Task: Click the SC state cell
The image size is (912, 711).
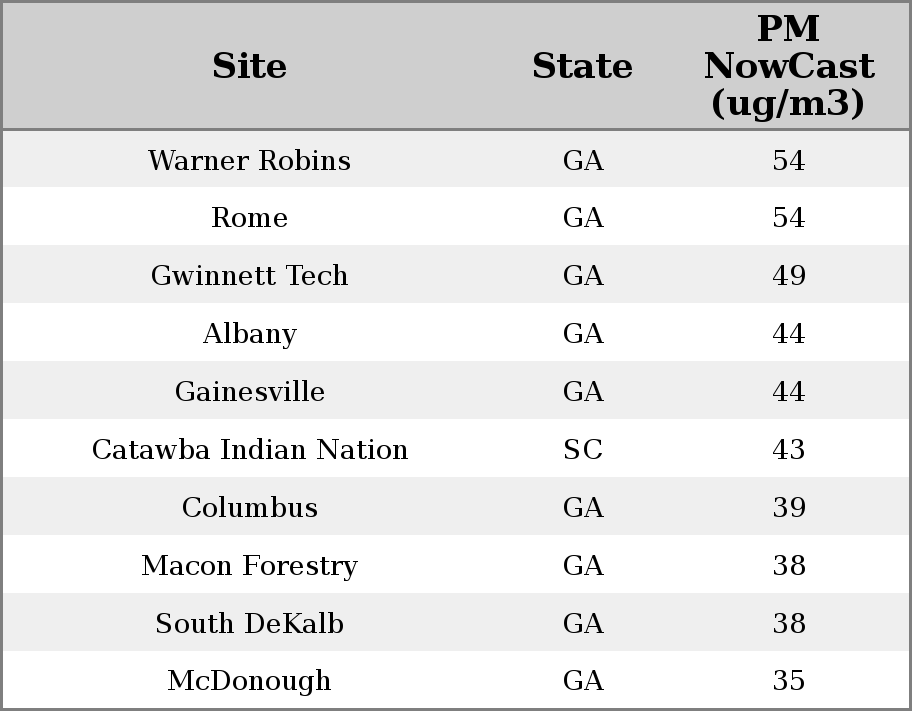Action: coord(582,450)
